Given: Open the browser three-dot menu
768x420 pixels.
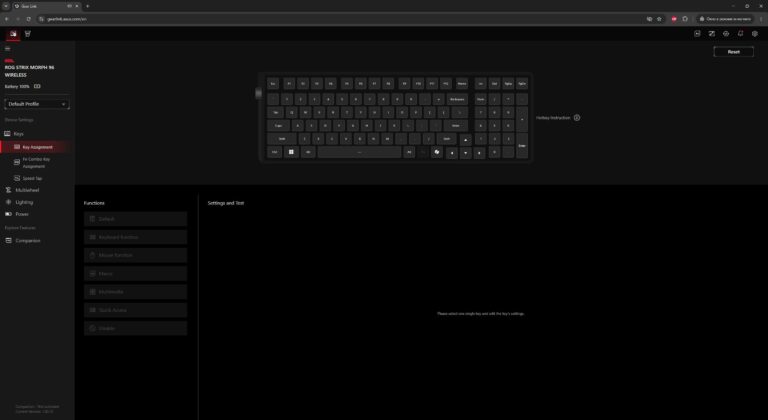Looking at the screenshot, I should click(x=762, y=19).
